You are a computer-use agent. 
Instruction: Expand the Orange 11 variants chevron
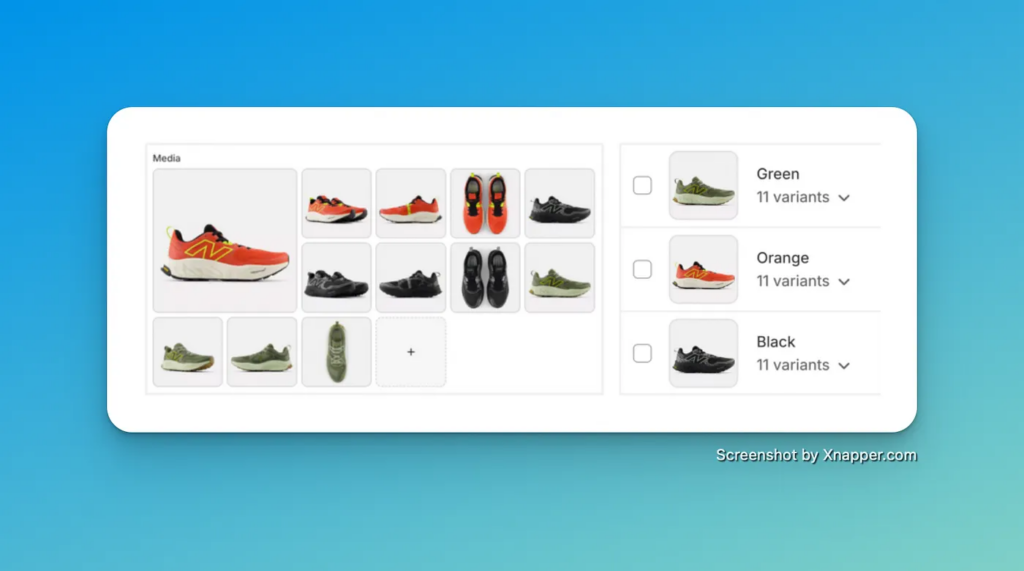tap(844, 282)
